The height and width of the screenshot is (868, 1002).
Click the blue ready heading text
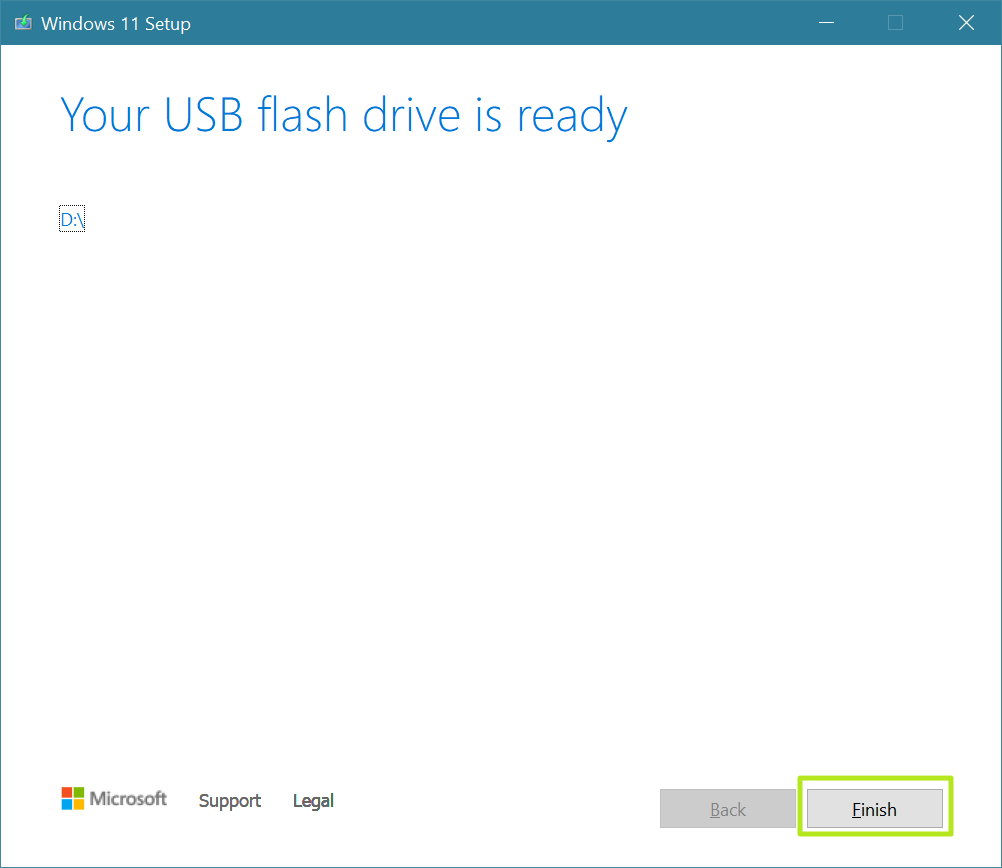[x=343, y=114]
